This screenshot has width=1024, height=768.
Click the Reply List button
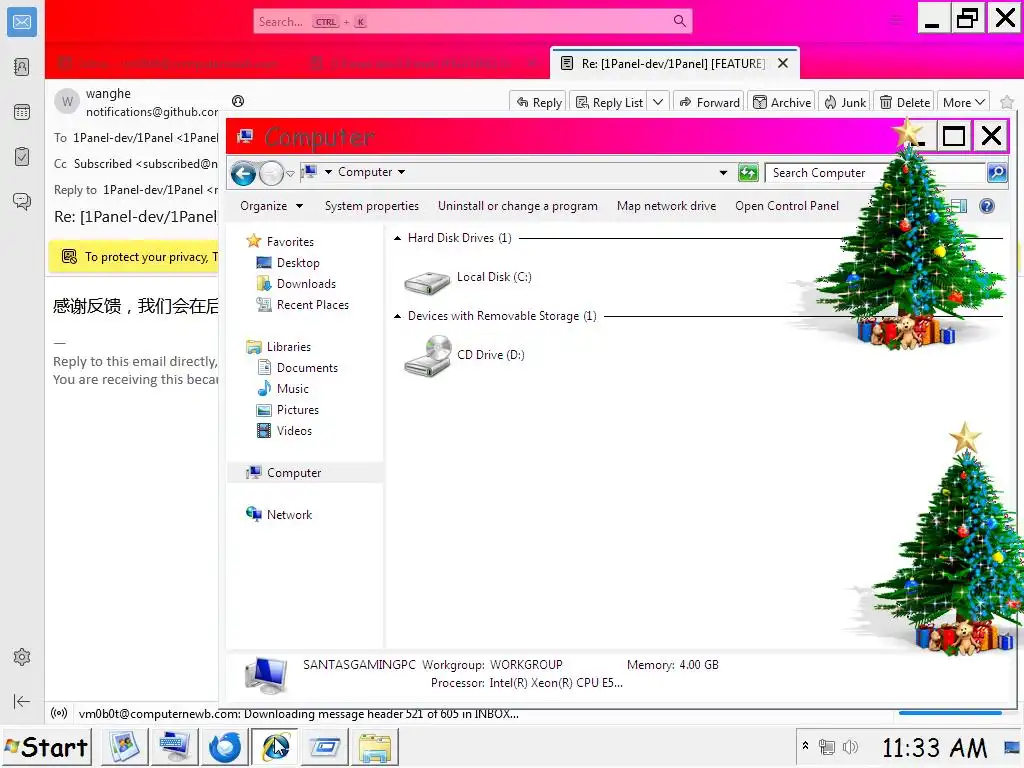tap(609, 102)
